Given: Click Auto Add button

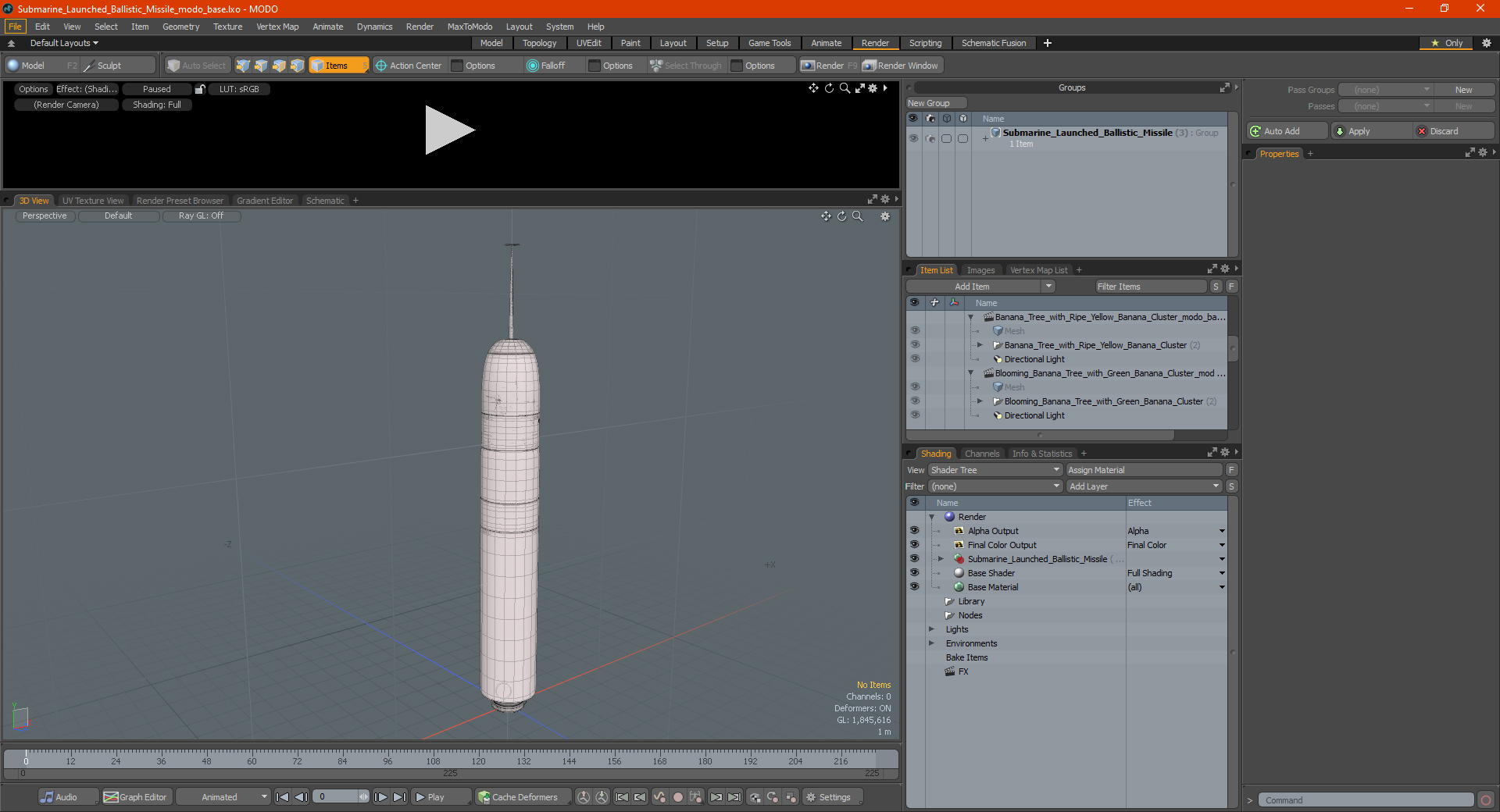Looking at the screenshot, I should tap(1287, 131).
